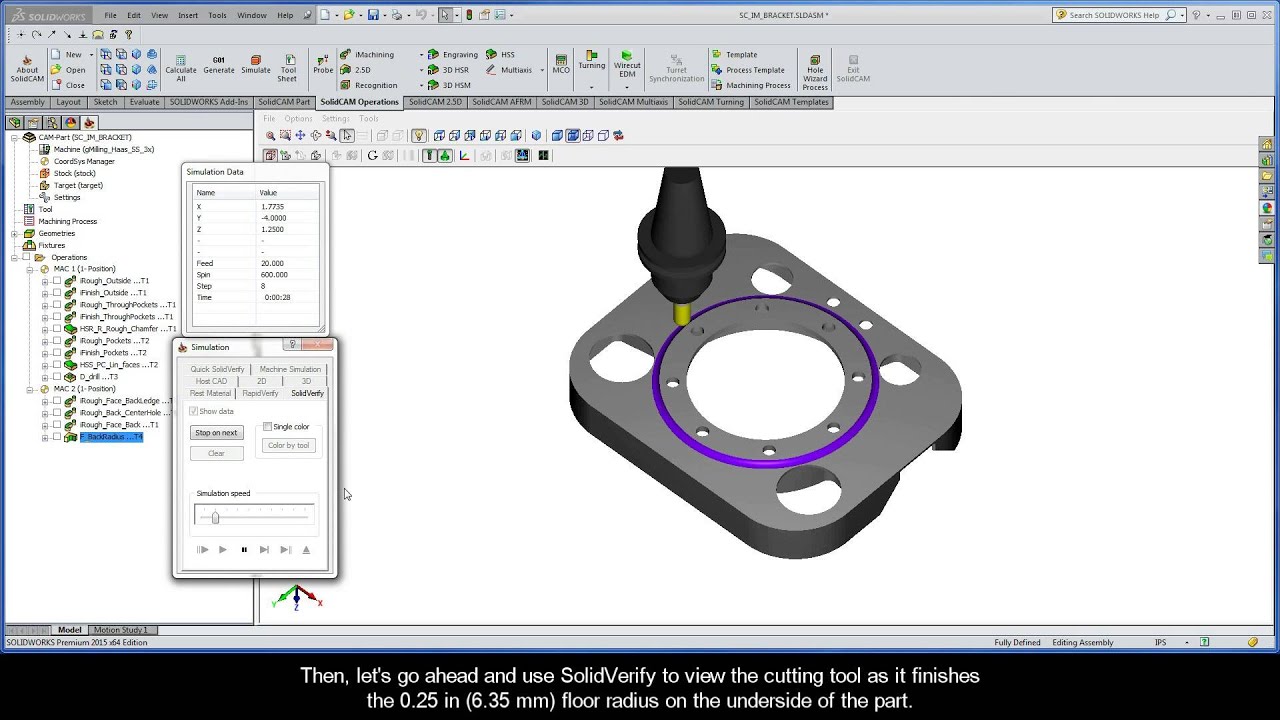Viewport: 1280px width, 720px height.
Task: Click Open in the SolidCAM ribbon
Action: pos(66,70)
